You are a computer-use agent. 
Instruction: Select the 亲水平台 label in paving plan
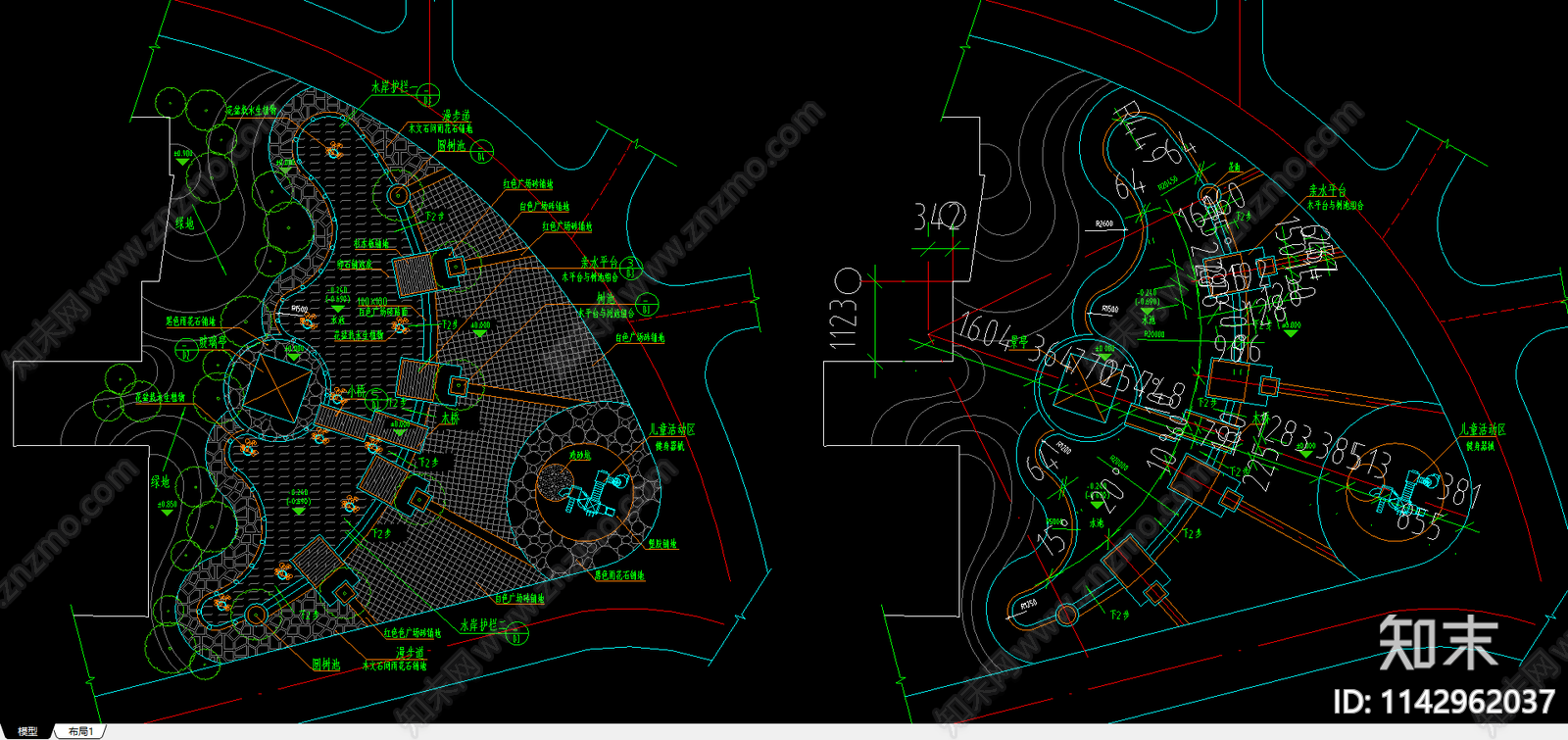tap(599, 263)
